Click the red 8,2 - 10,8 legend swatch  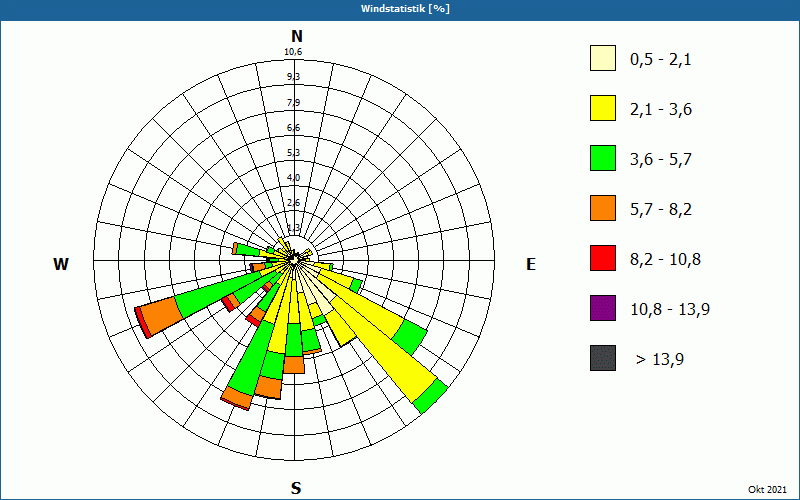[x=603, y=258]
